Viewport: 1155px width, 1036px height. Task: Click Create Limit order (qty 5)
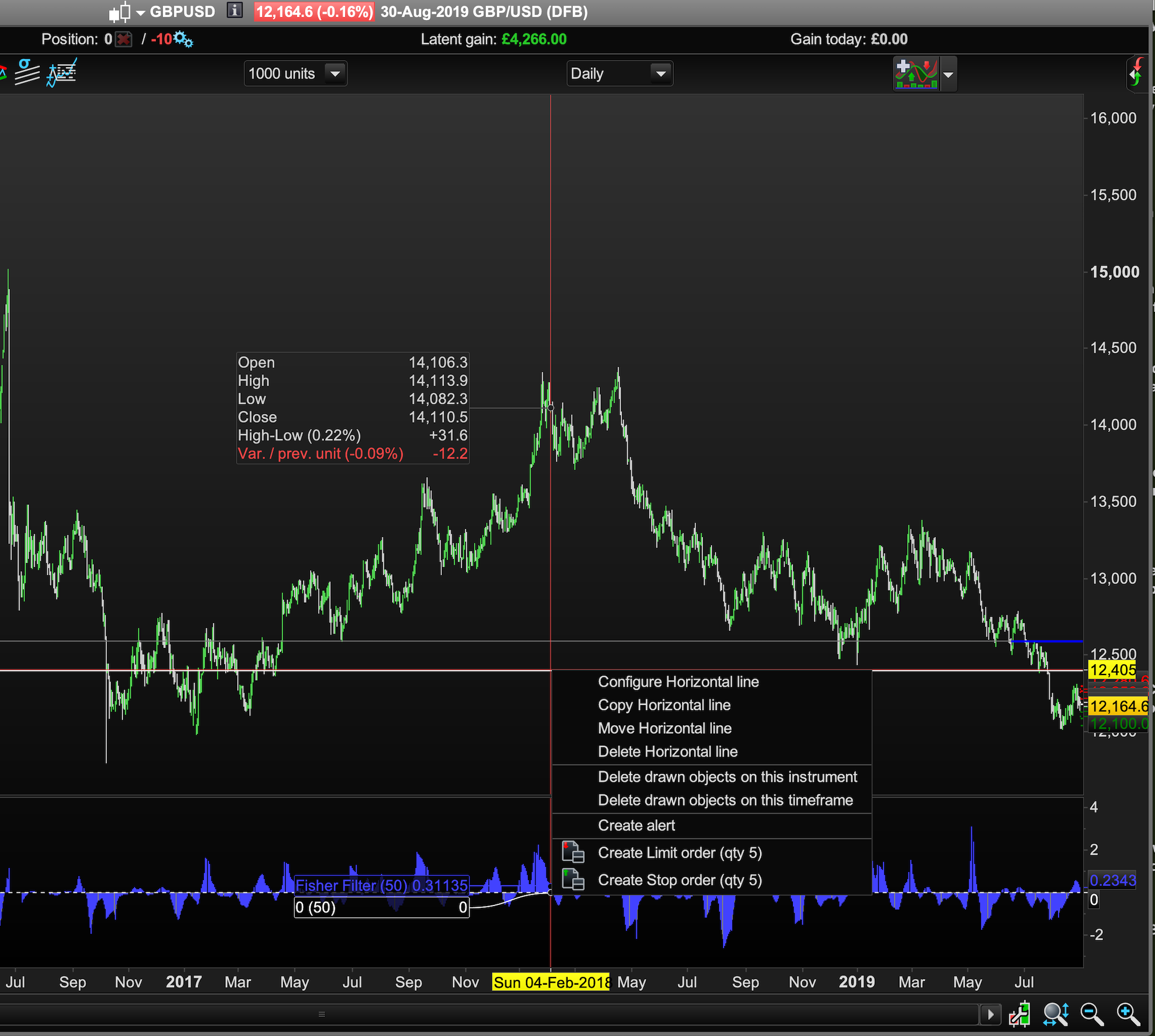680,853
